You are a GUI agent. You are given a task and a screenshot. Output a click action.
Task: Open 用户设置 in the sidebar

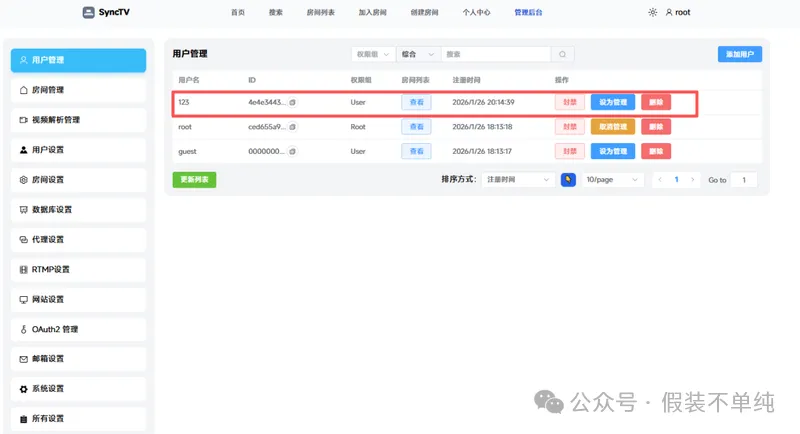coord(78,150)
